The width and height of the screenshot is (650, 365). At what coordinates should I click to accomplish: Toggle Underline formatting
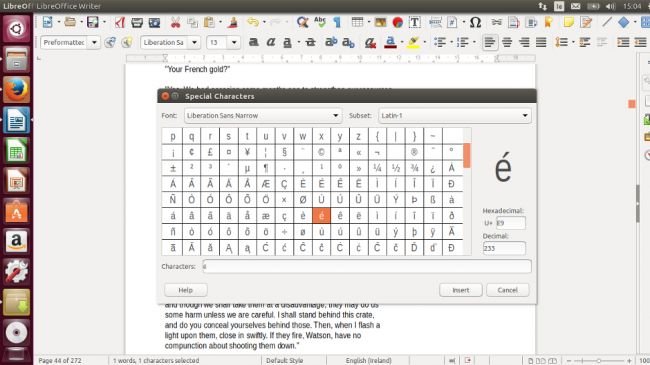(287, 42)
